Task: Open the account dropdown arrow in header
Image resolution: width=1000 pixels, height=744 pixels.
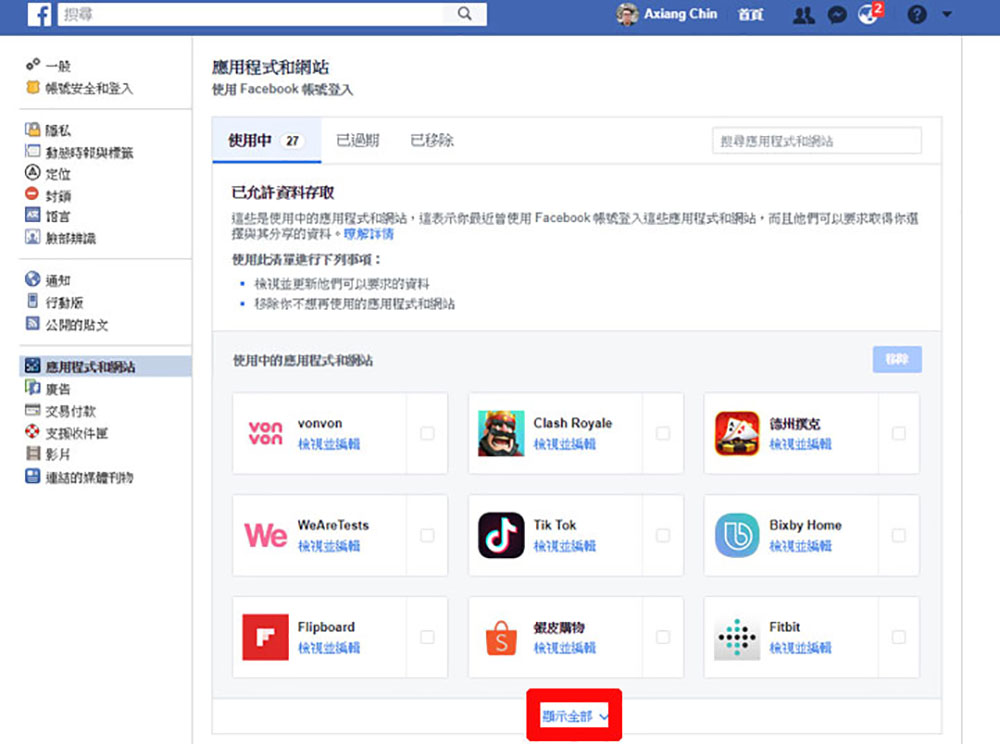Action: pos(946,14)
